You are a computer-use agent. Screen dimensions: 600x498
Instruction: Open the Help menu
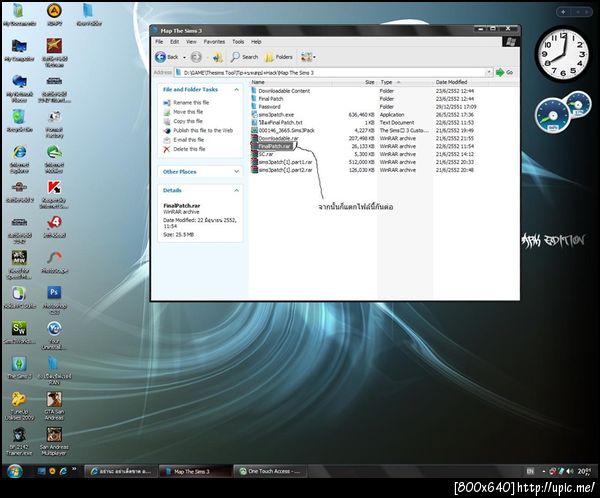click(256, 42)
